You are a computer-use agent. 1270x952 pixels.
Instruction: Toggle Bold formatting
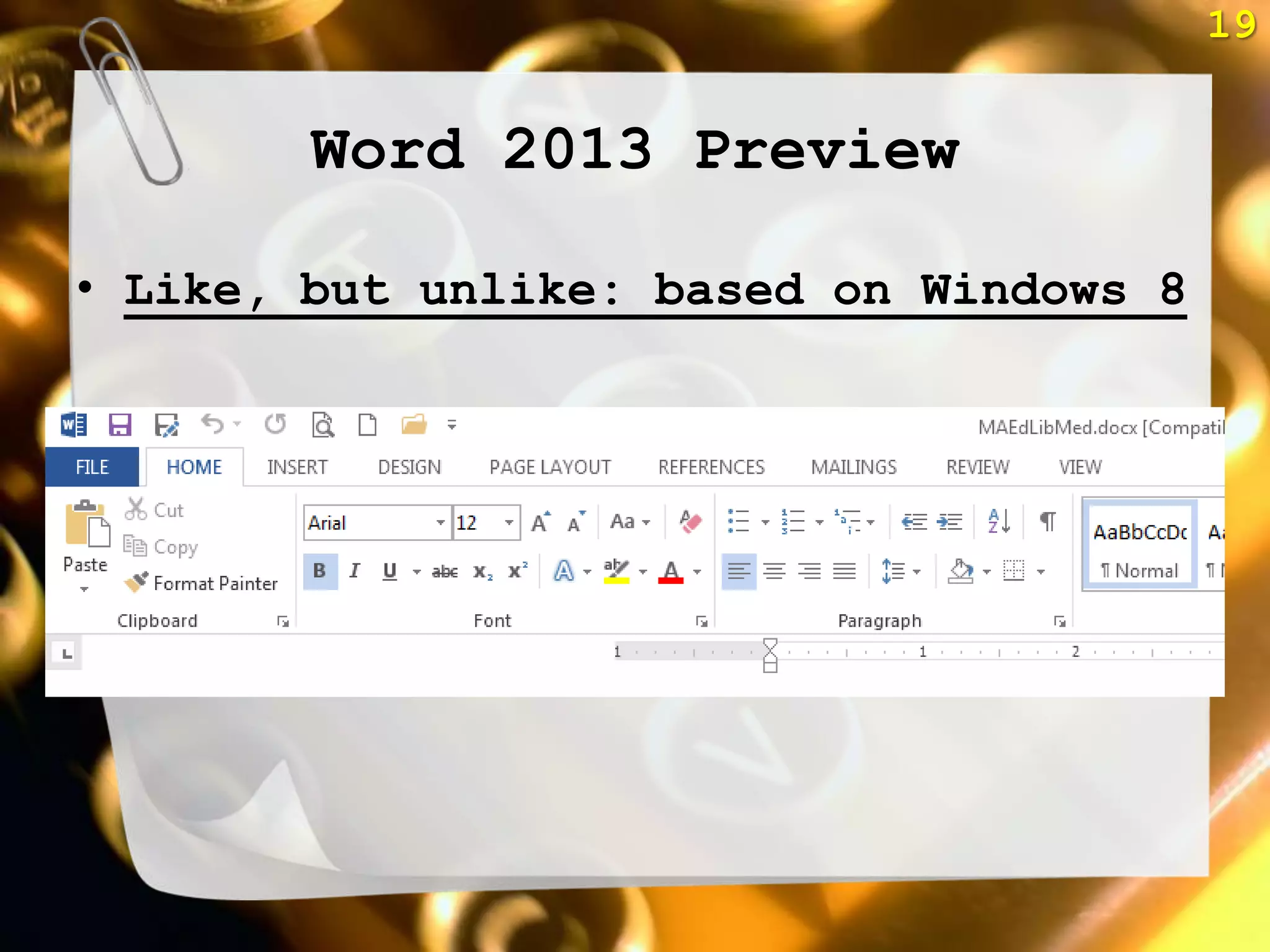(320, 571)
